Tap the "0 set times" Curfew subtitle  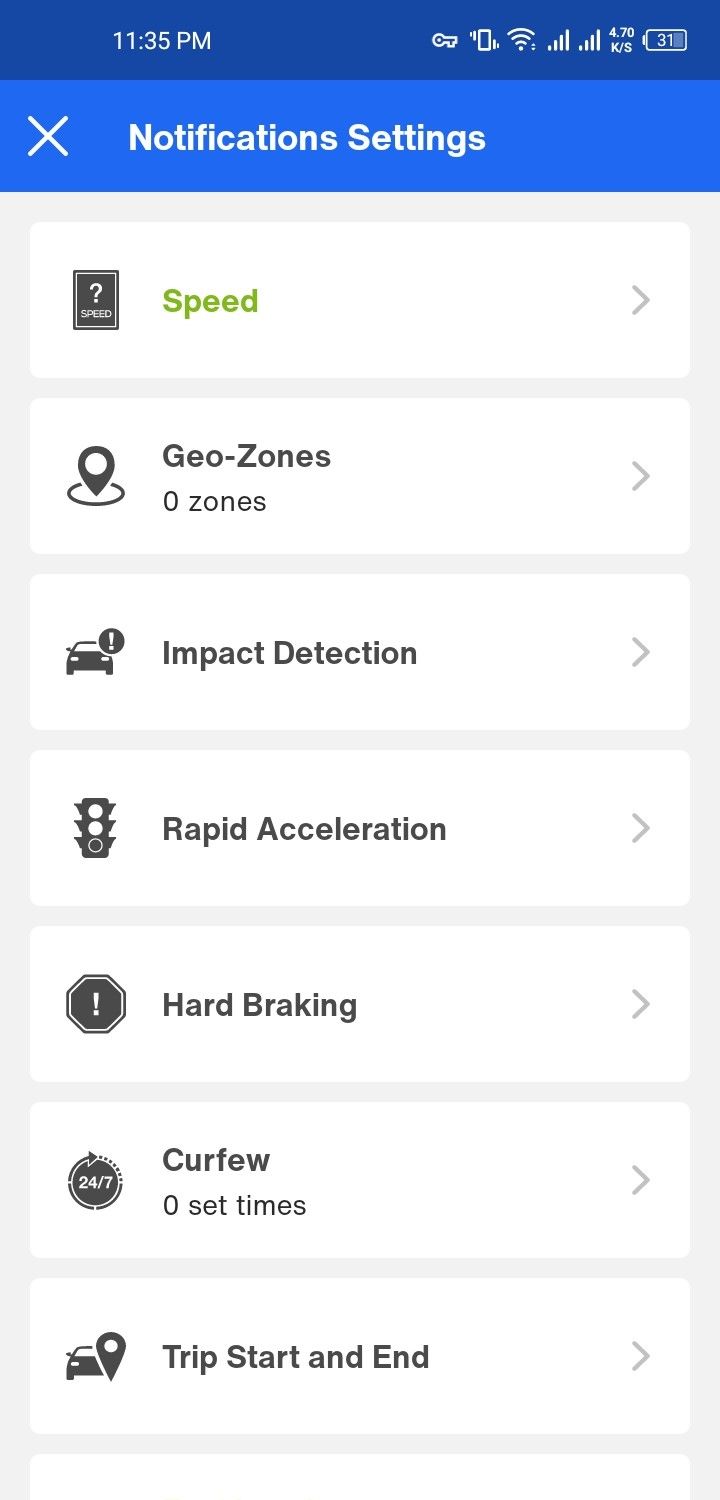click(x=234, y=1205)
